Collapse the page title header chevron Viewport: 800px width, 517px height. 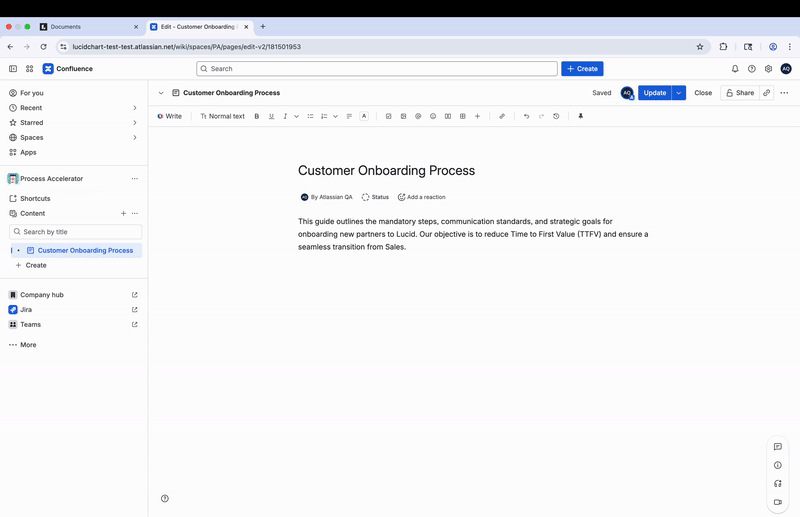(x=161, y=93)
